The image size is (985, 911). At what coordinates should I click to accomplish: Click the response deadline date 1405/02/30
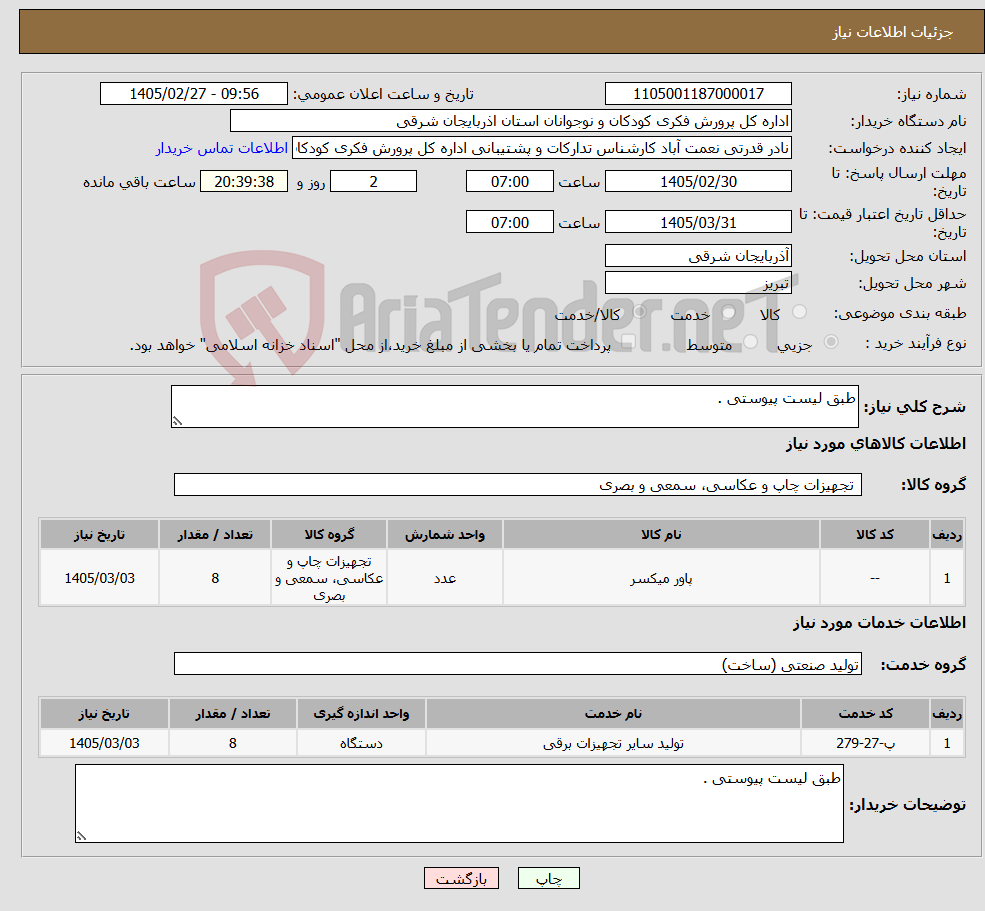pos(698,182)
